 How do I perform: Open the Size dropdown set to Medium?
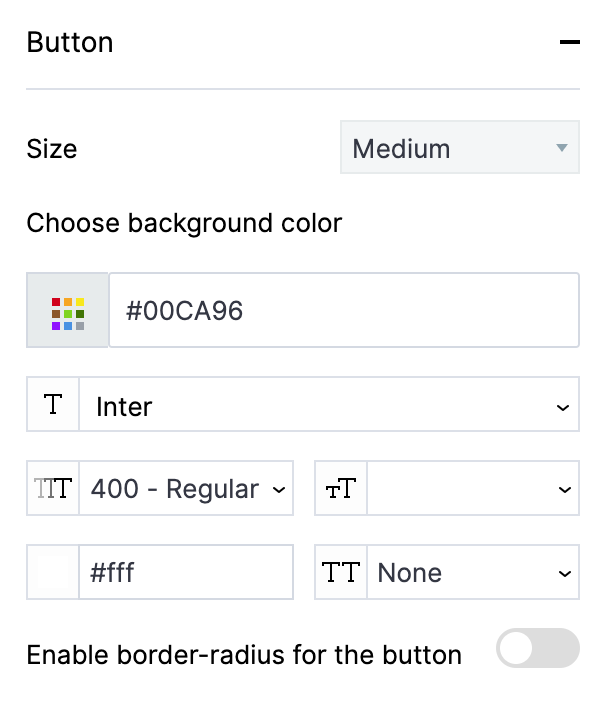(x=459, y=148)
